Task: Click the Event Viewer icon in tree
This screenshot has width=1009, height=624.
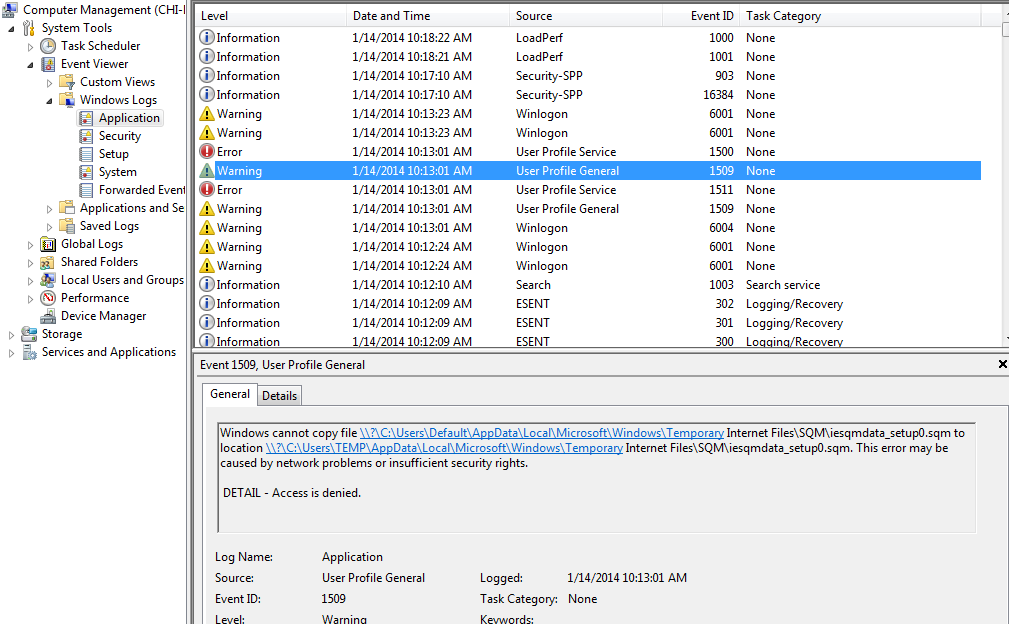Action: [48, 64]
